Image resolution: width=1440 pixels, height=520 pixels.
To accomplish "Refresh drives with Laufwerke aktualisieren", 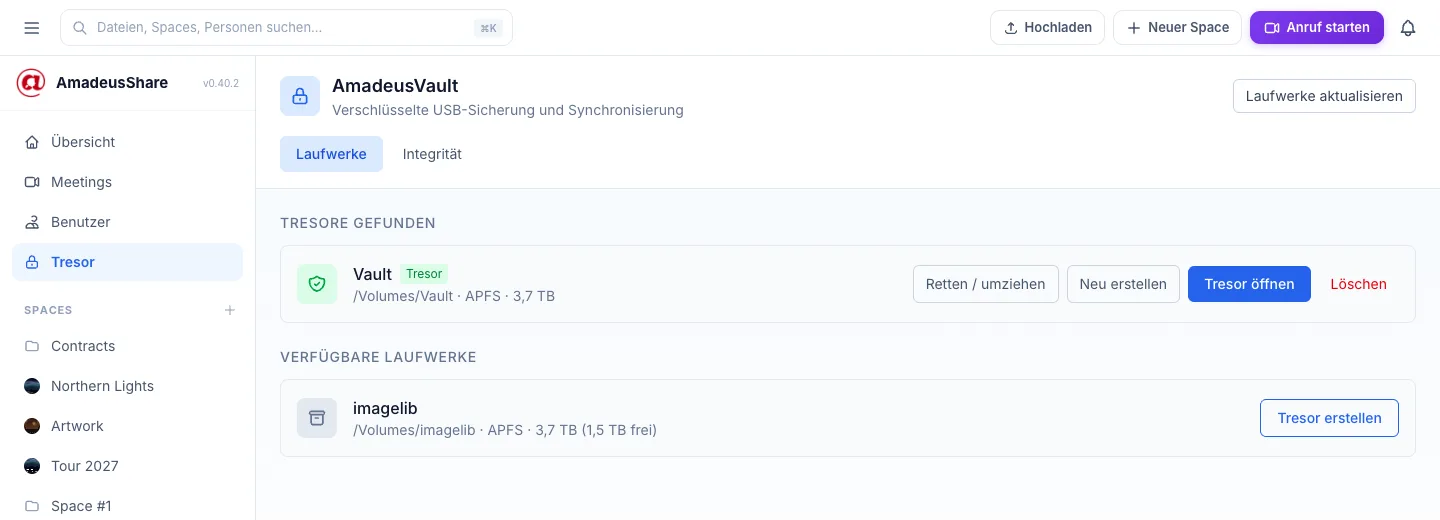I will pyautogui.click(x=1324, y=96).
